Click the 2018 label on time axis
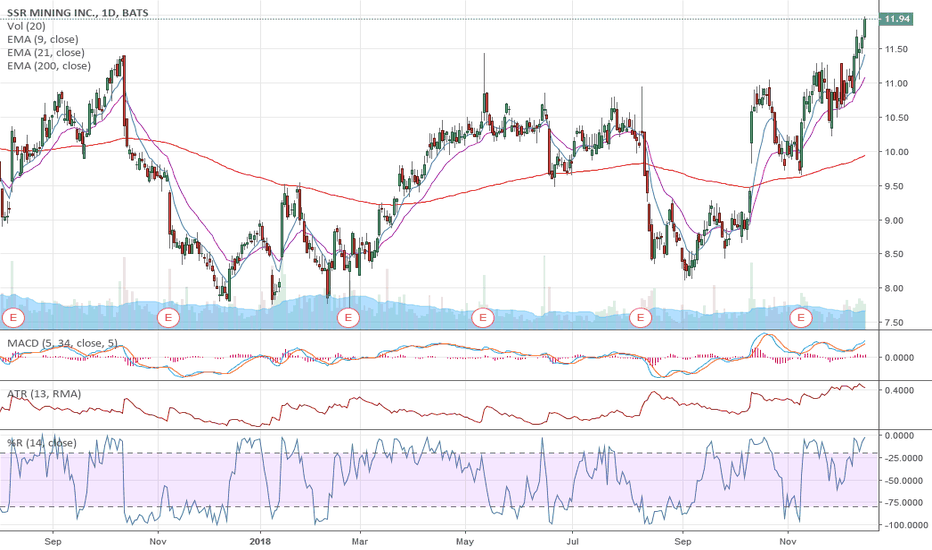 click(260, 542)
